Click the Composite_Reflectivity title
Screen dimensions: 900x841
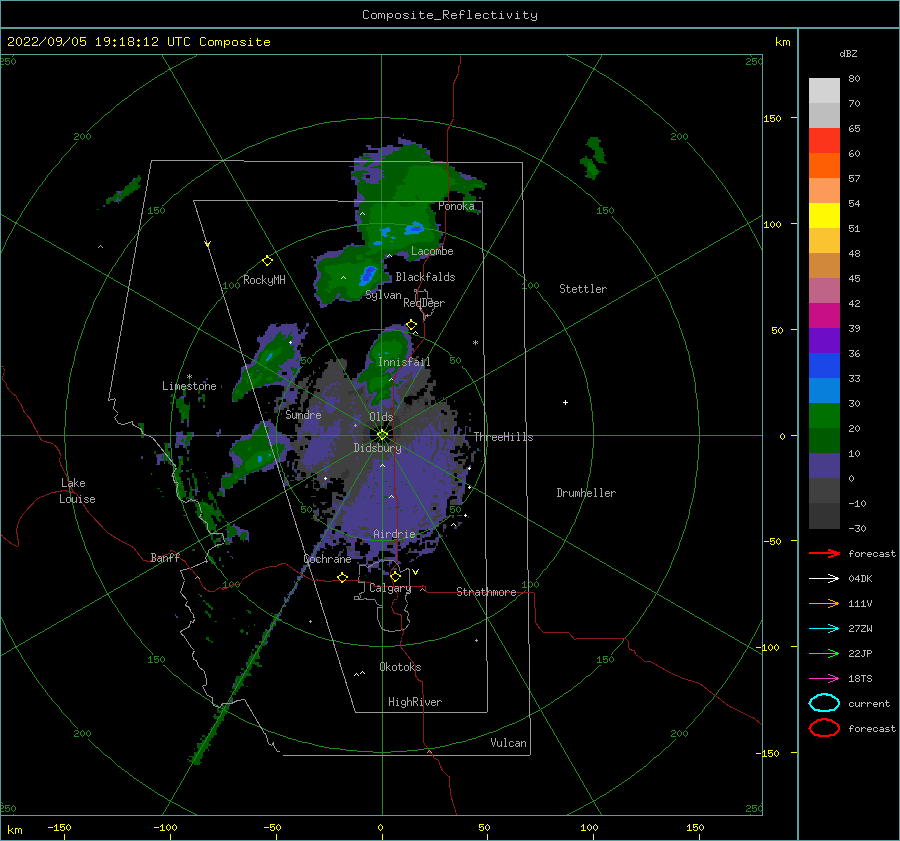450,15
